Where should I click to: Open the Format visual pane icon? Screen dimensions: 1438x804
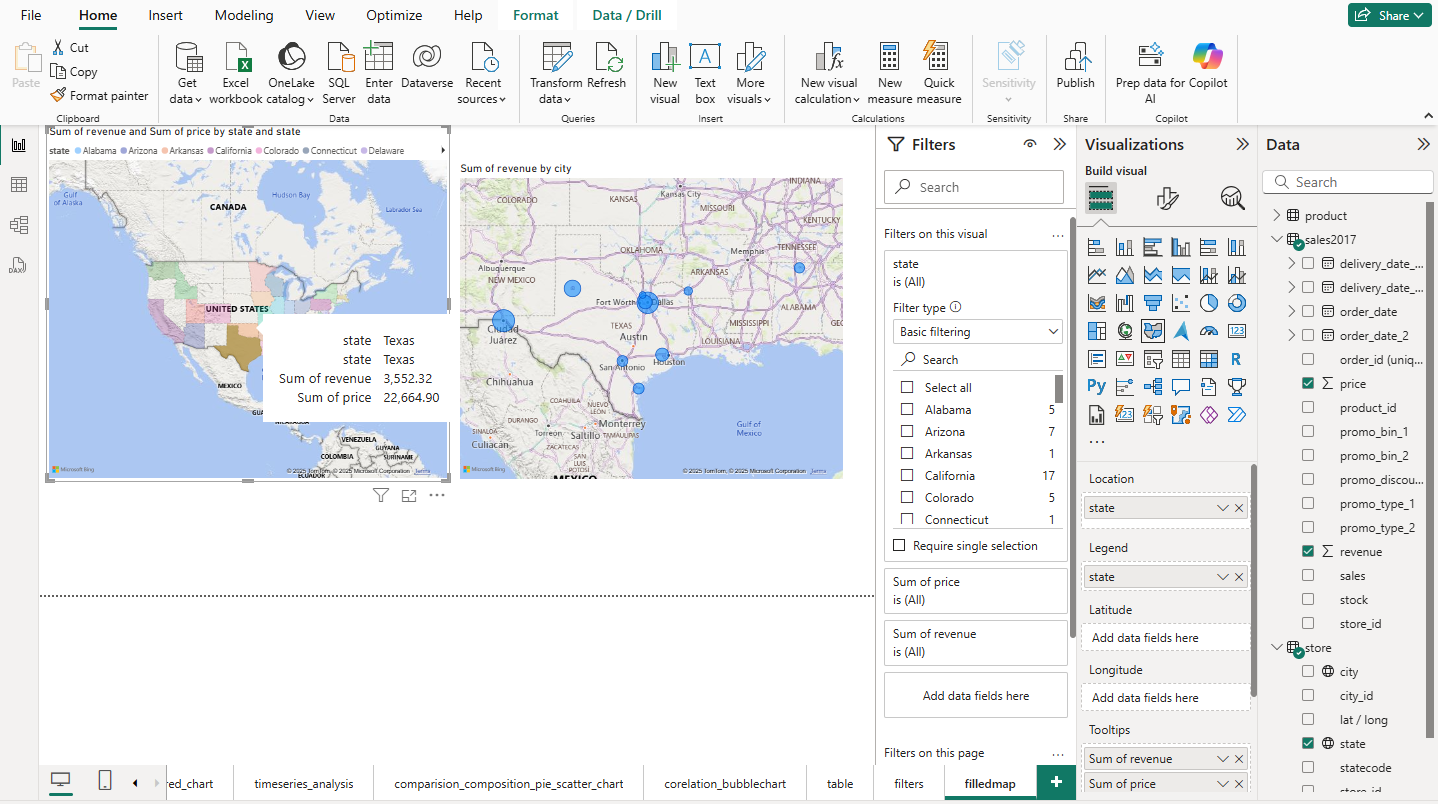click(1168, 198)
